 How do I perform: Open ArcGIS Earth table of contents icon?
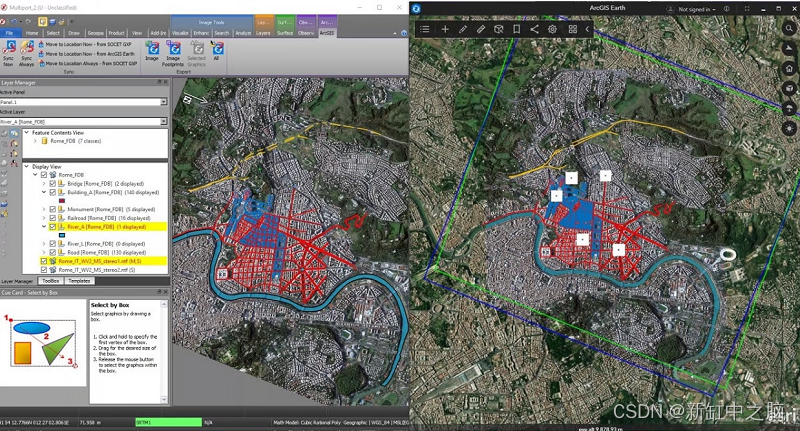click(x=424, y=29)
